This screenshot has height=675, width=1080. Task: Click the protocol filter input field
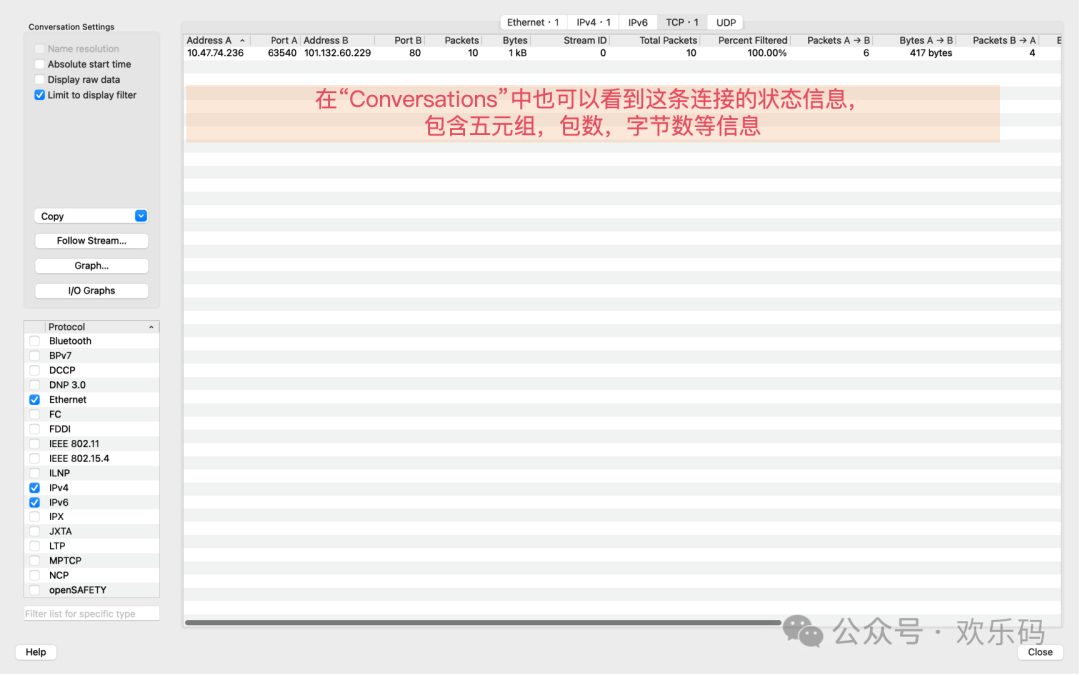click(x=91, y=612)
